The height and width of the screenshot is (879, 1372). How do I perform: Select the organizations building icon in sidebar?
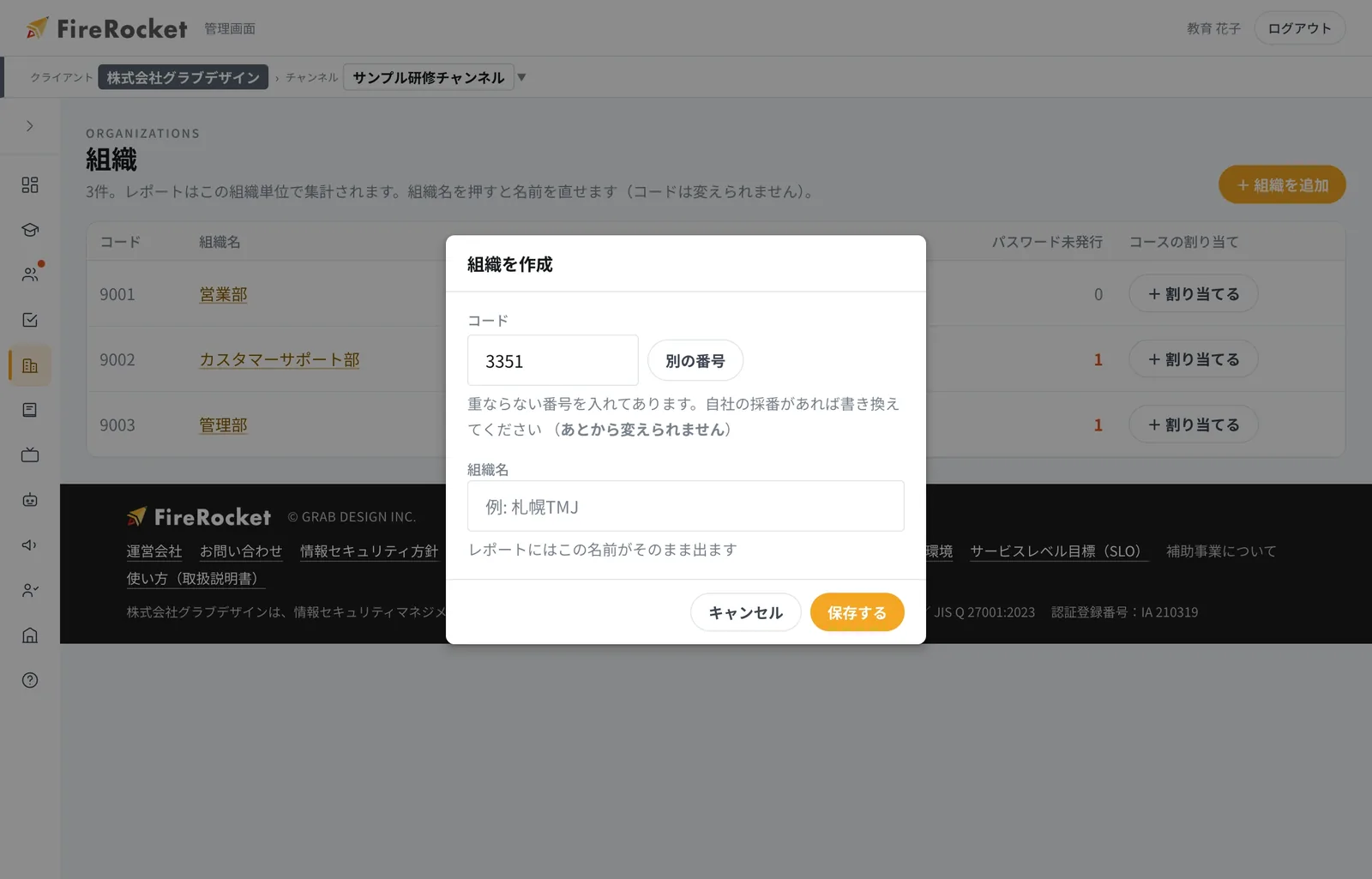click(x=30, y=365)
